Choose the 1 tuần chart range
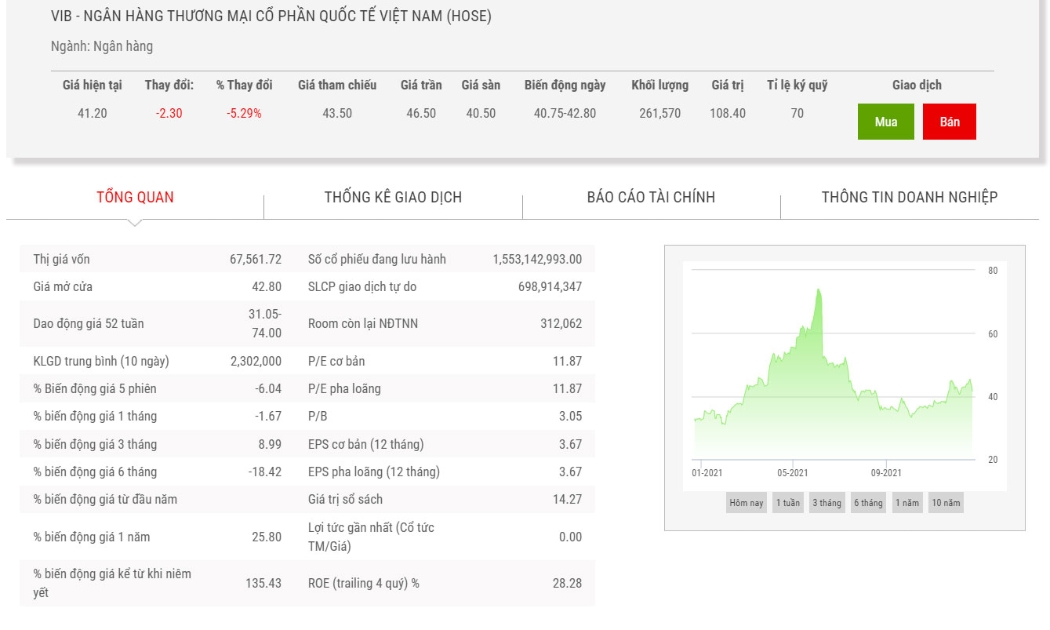This screenshot has height=630, width=1050. (788, 503)
